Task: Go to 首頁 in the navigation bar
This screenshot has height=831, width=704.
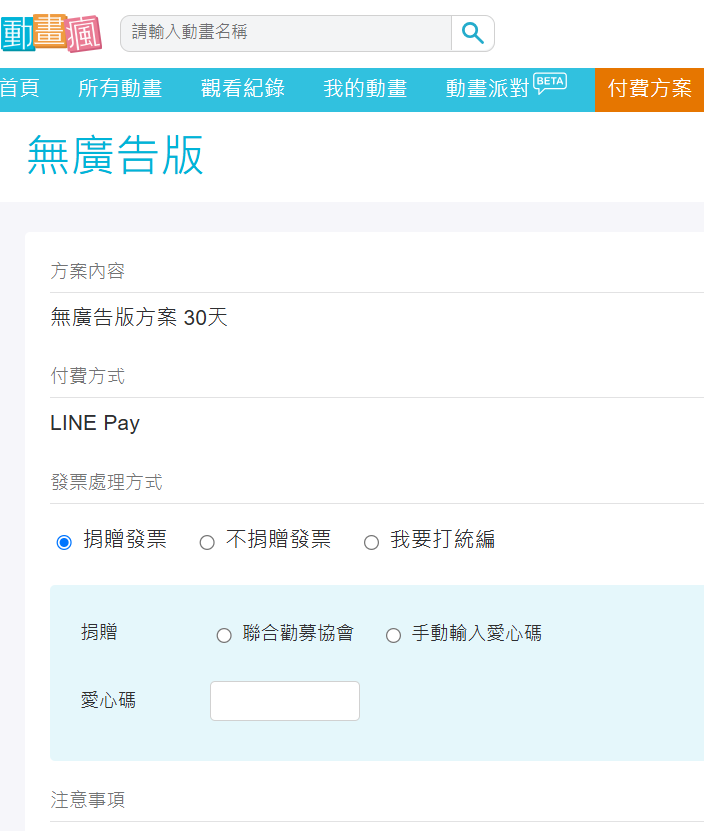Action: [x=19, y=89]
